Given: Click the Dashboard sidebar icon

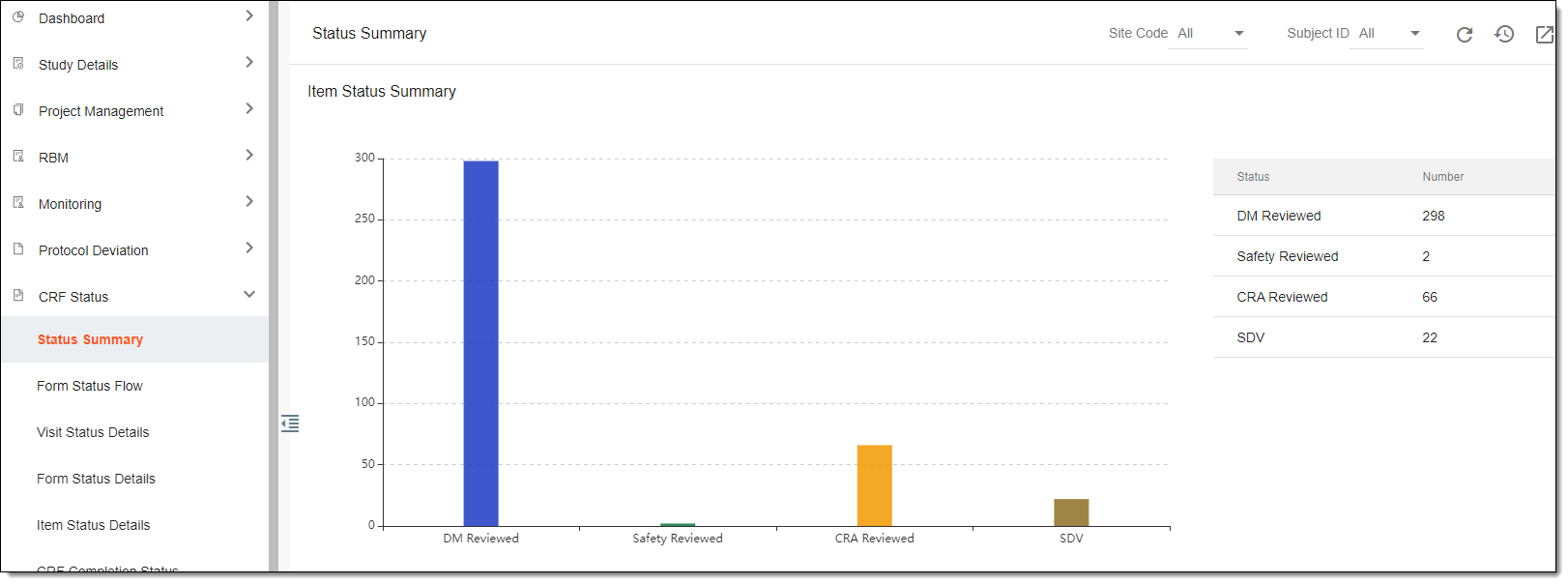Looking at the screenshot, I should pos(18,16).
